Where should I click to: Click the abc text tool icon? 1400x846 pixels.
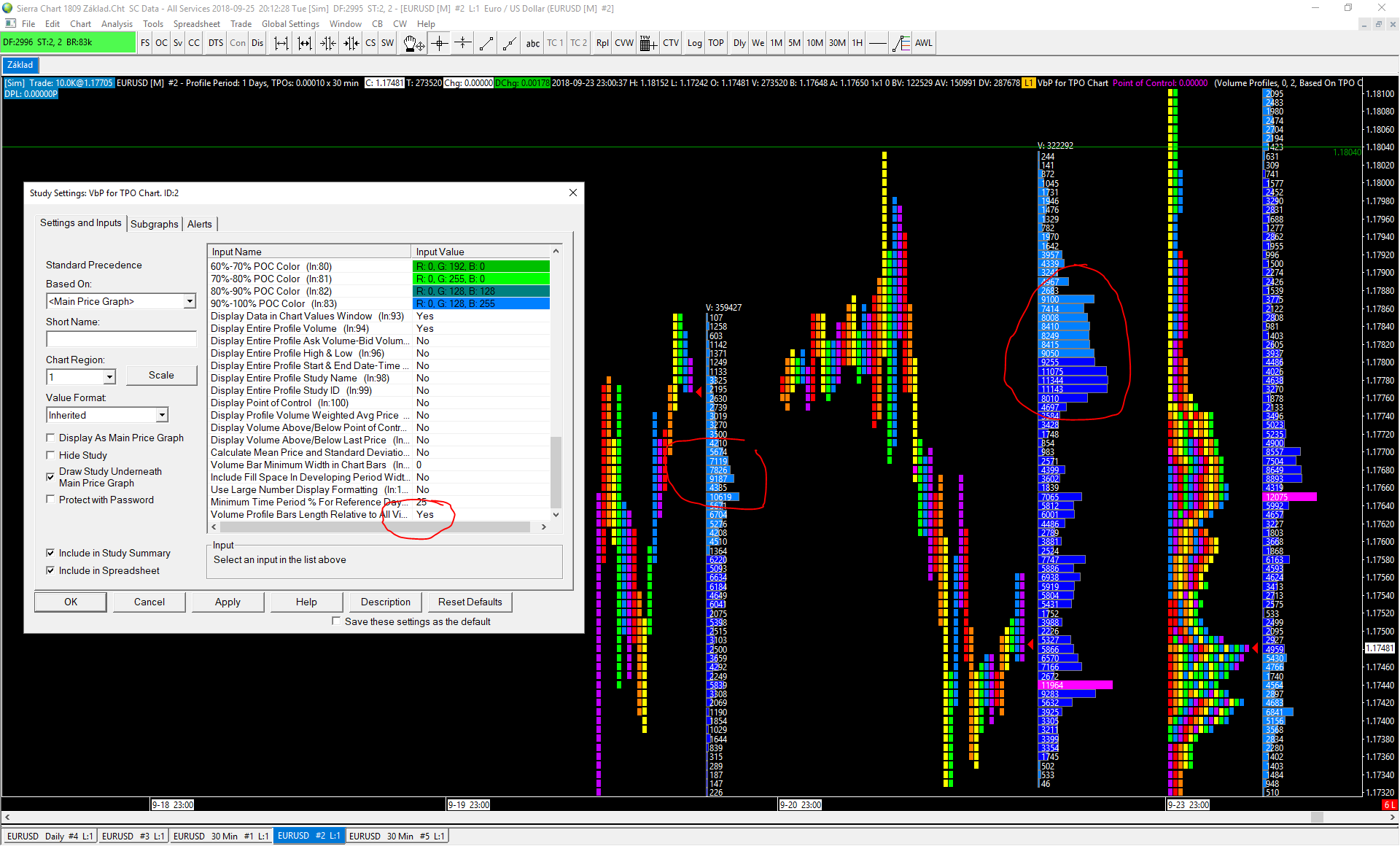coord(533,43)
